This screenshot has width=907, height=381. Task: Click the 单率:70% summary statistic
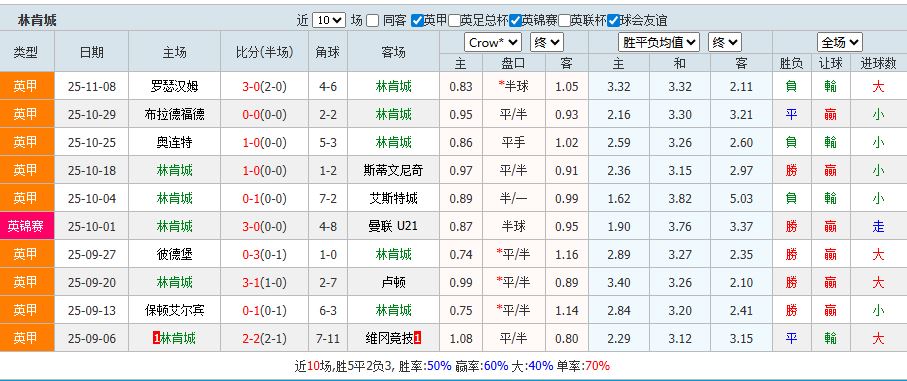click(x=583, y=366)
